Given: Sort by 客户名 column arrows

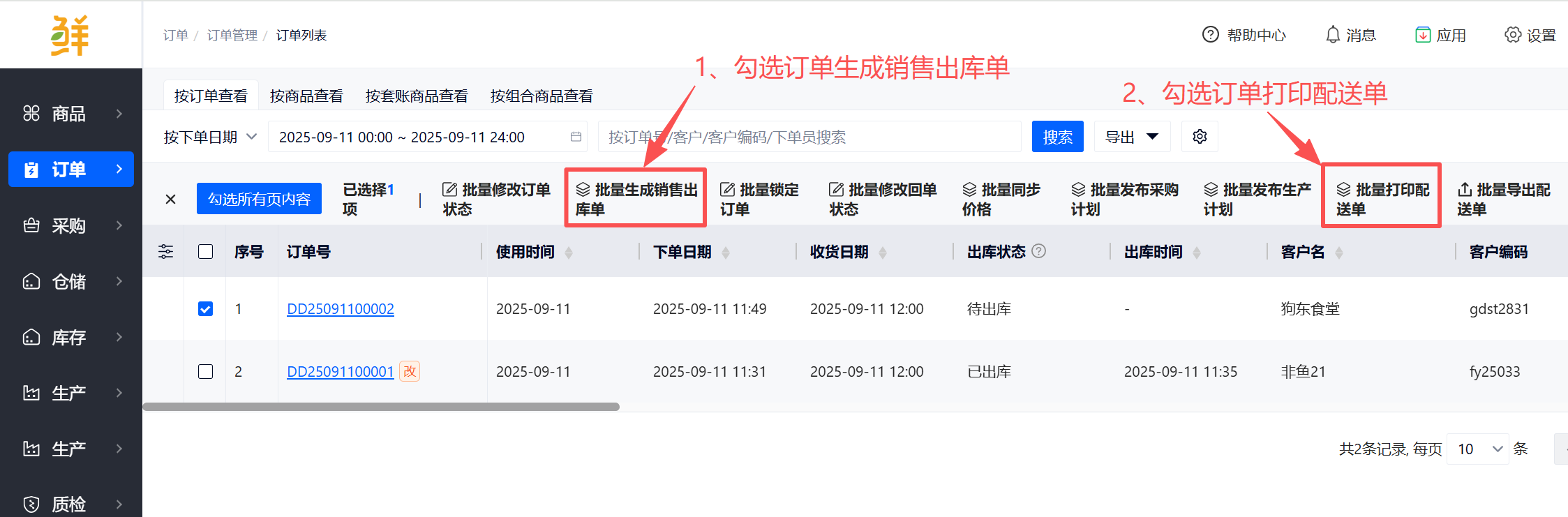Looking at the screenshot, I should click(x=1339, y=253).
